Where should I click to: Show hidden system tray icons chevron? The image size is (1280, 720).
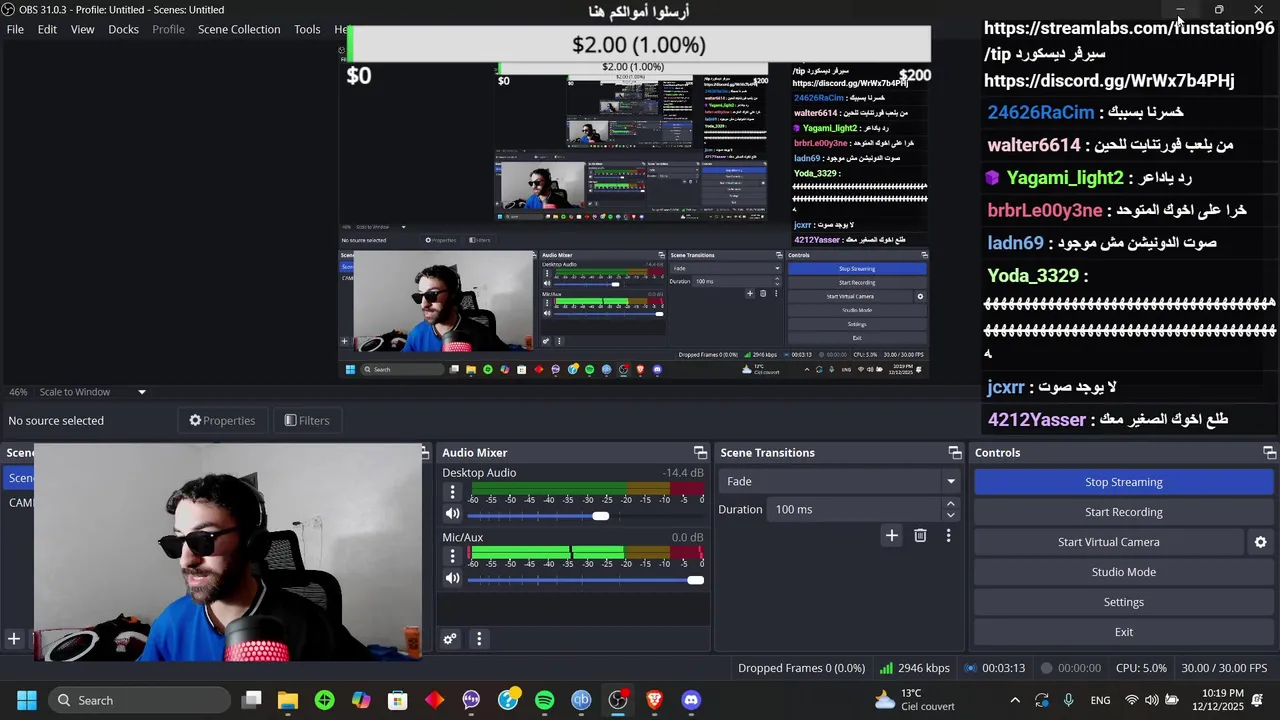tap(1015, 700)
